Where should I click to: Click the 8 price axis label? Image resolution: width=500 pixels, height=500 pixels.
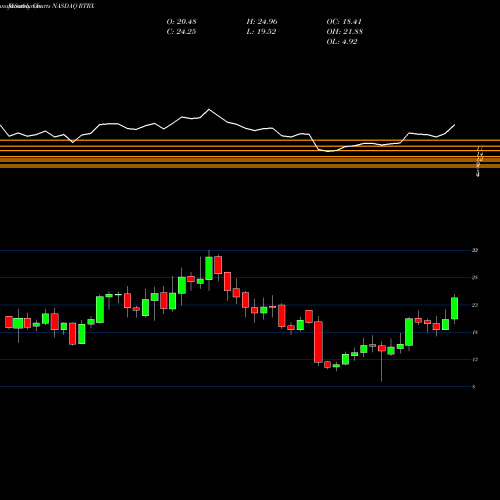pyautogui.click(x=474, y=387)
